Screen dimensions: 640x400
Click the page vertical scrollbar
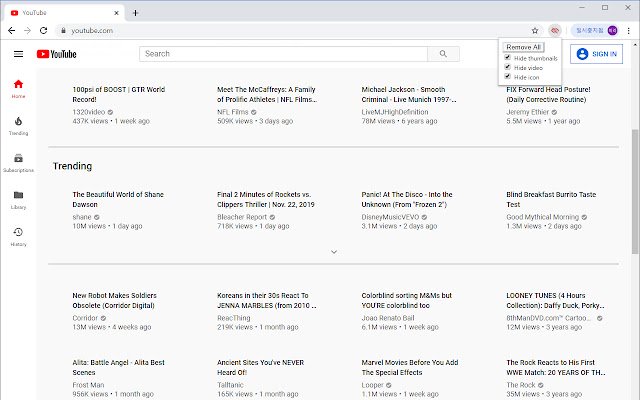pyautogui.click(x=636, y=192)
